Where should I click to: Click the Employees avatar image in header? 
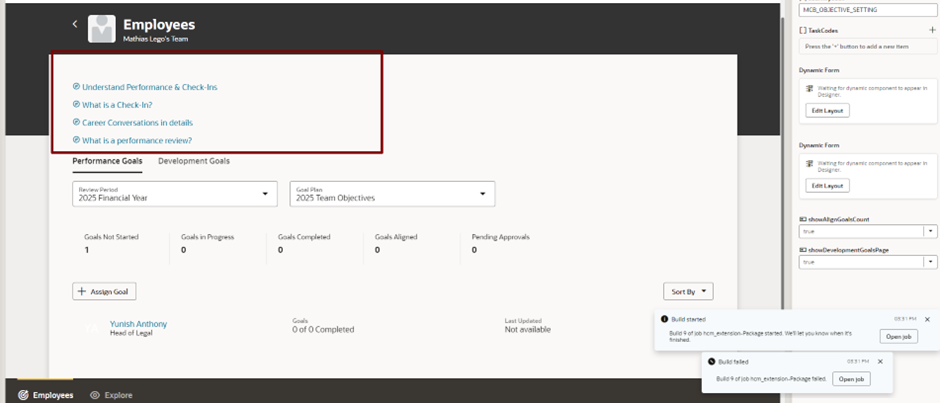(101, 29)
